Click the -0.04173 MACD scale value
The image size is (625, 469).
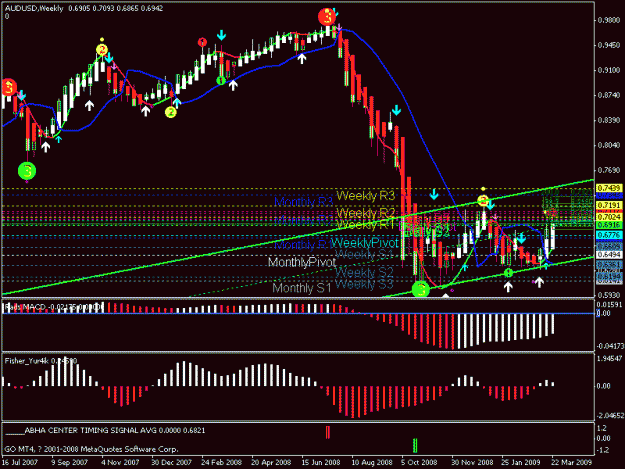[609, 347]
